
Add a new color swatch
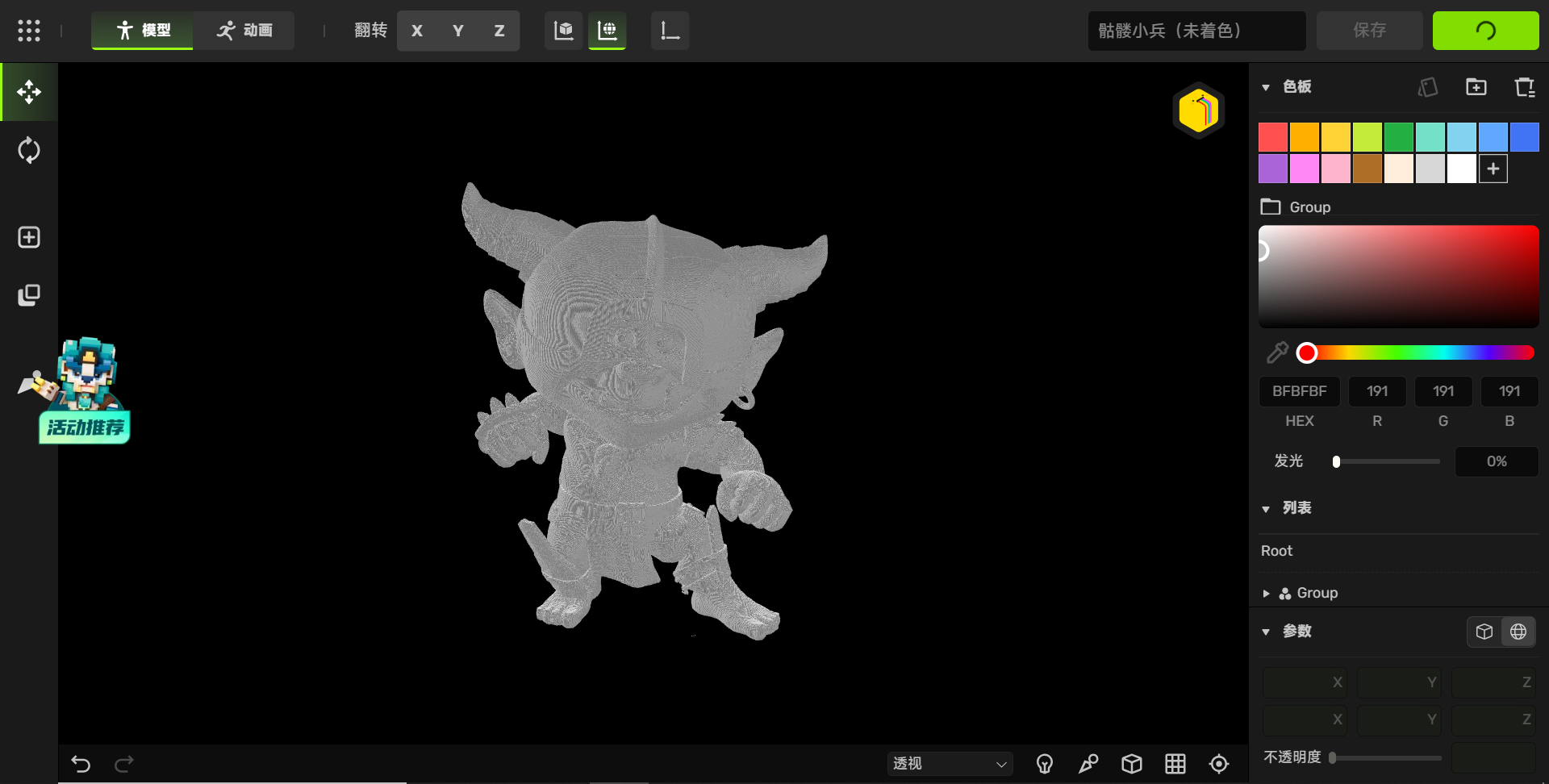(1493, 169)
